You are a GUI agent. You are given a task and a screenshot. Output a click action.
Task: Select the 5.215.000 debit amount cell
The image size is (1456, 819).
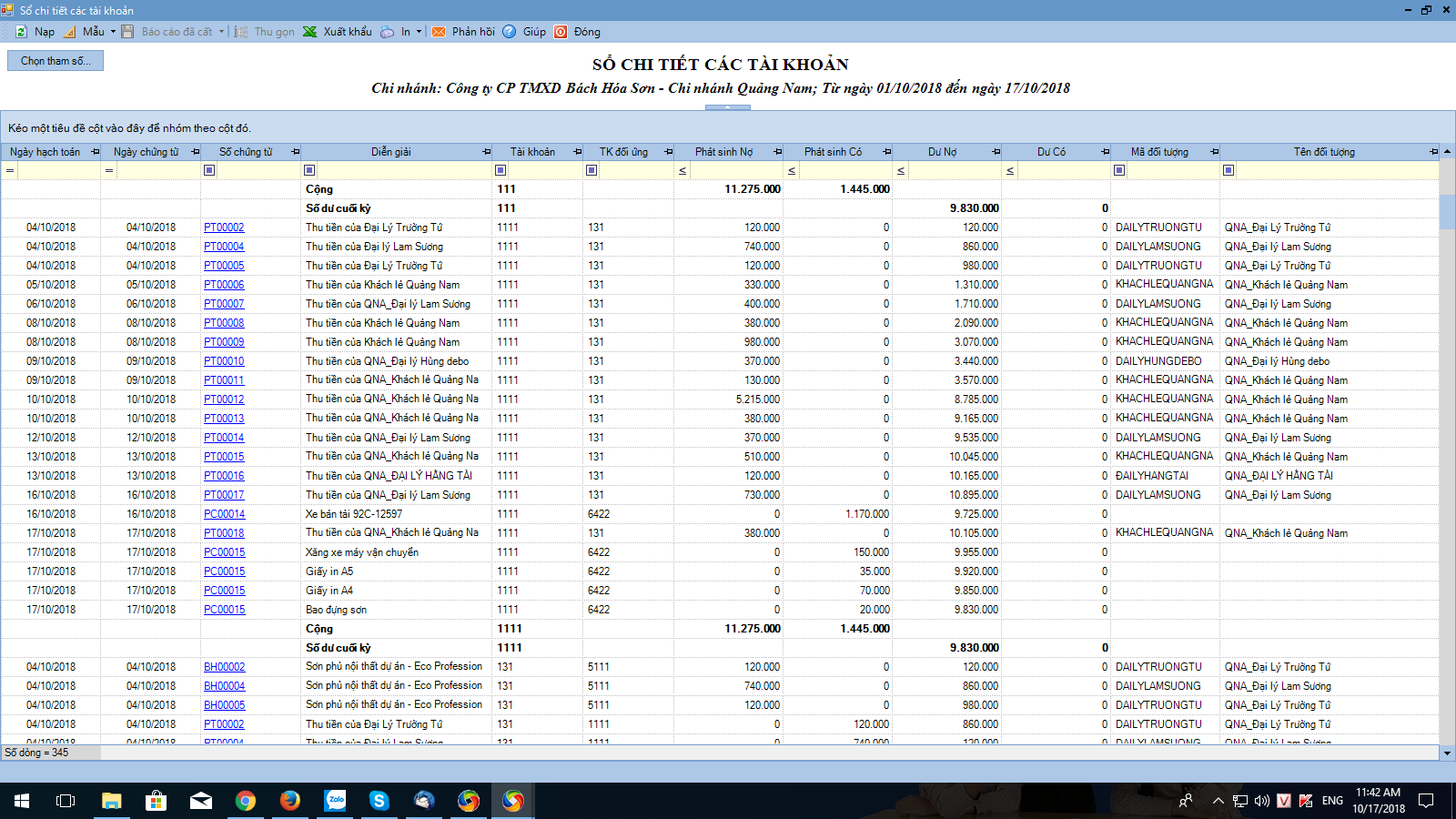point(729,399)
